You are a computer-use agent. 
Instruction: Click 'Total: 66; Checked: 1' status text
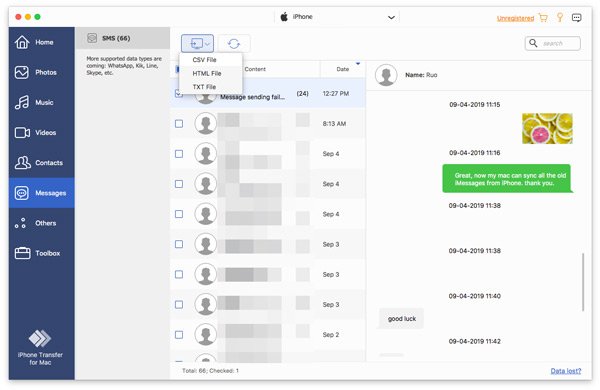[x=210, y=370]
